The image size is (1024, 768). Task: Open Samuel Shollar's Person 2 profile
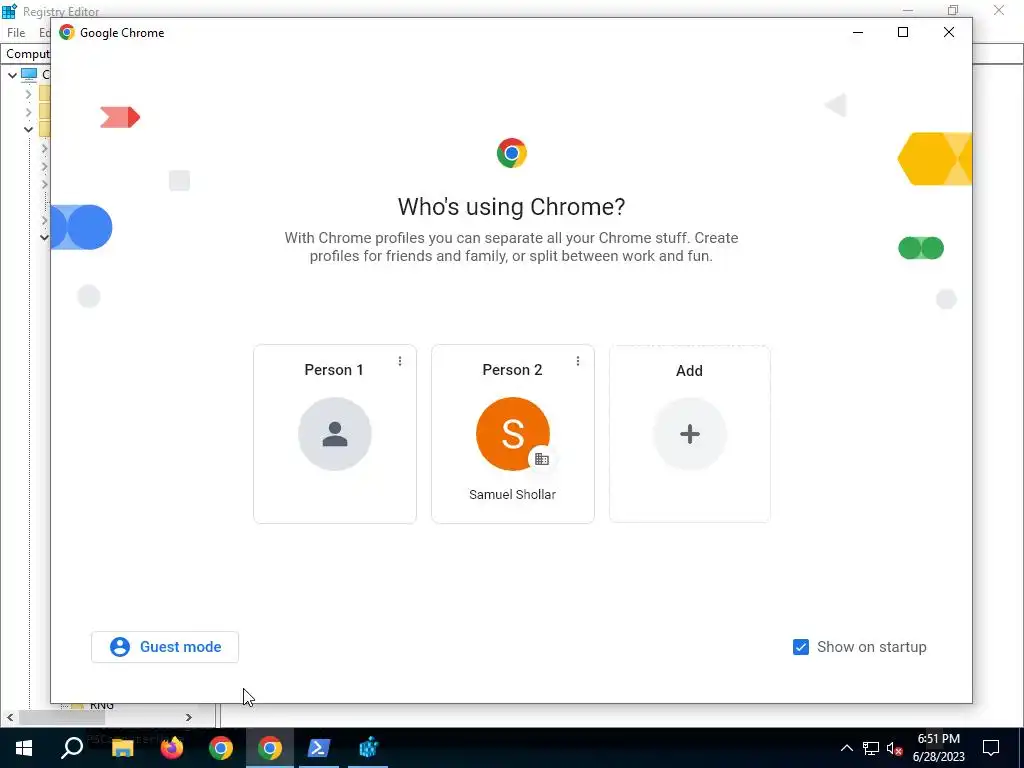[513, 434]
